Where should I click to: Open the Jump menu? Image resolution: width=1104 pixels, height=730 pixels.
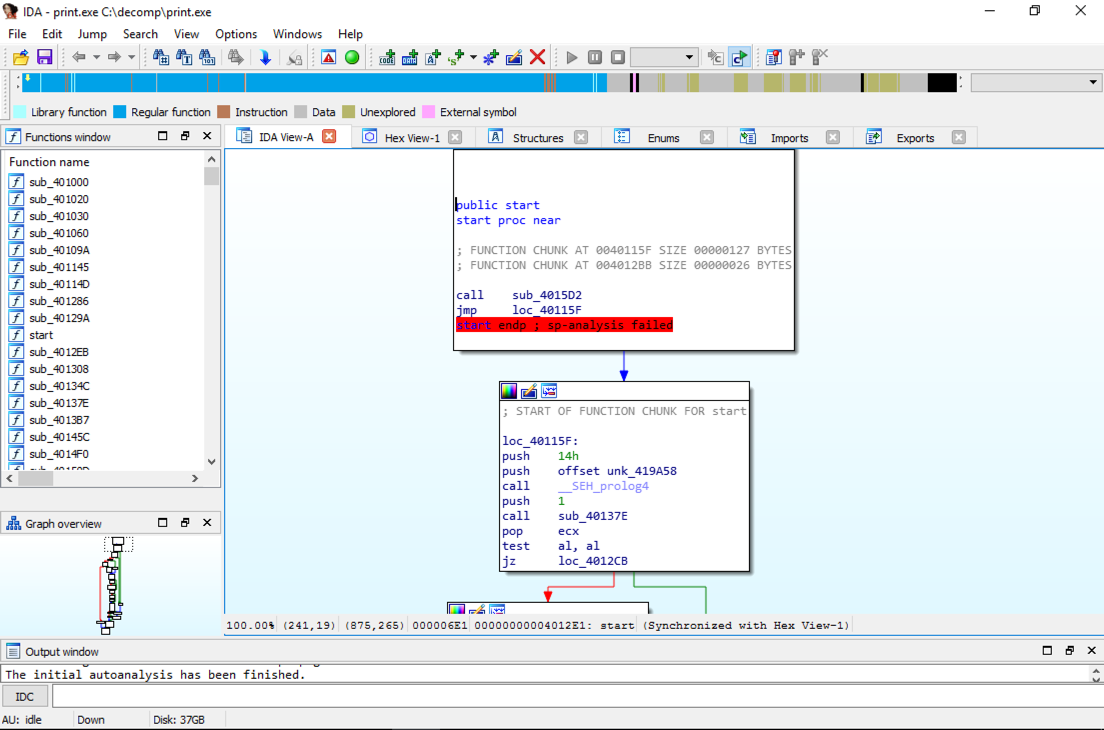[92, 34]
